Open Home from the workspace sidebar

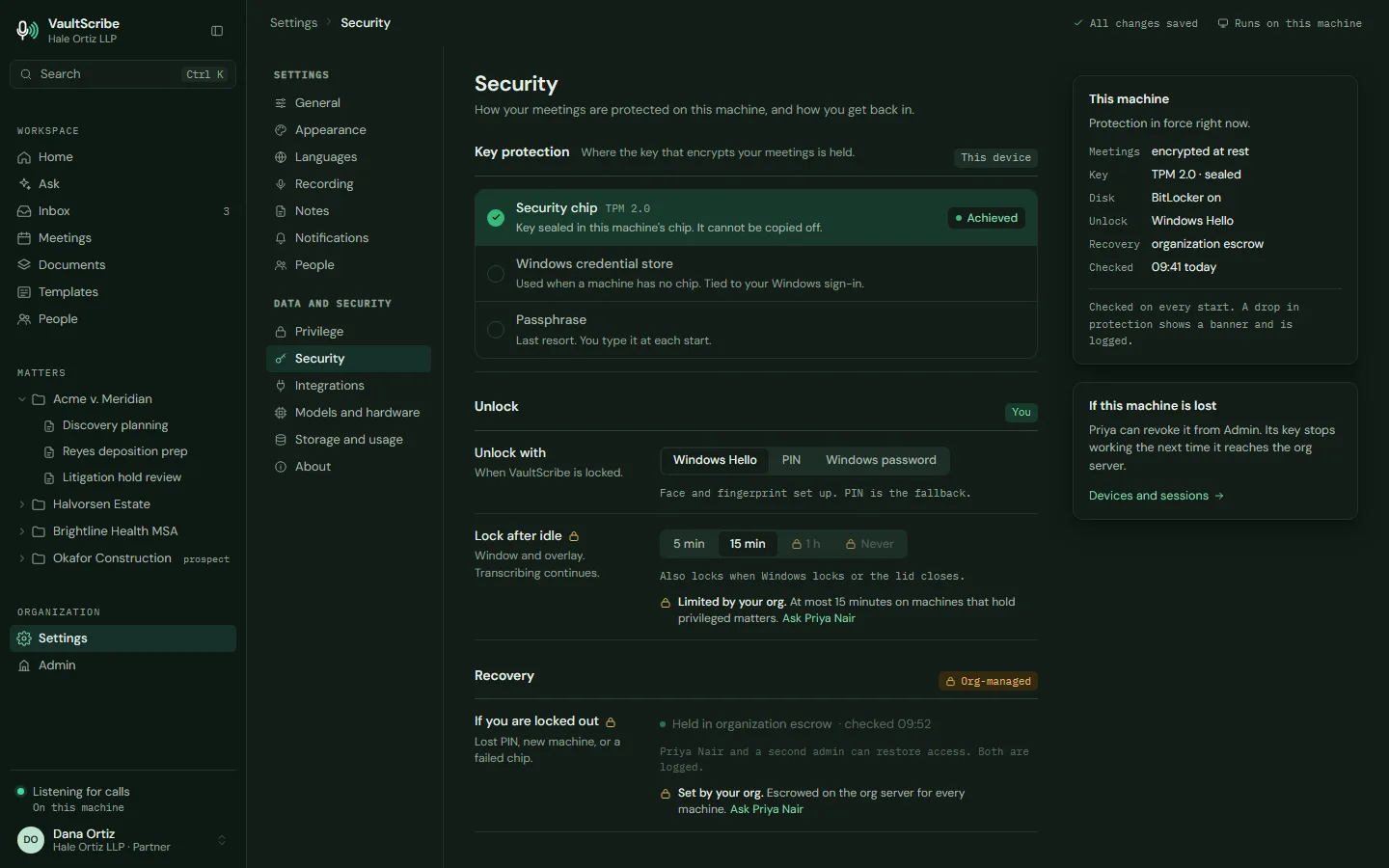[123, 157]
